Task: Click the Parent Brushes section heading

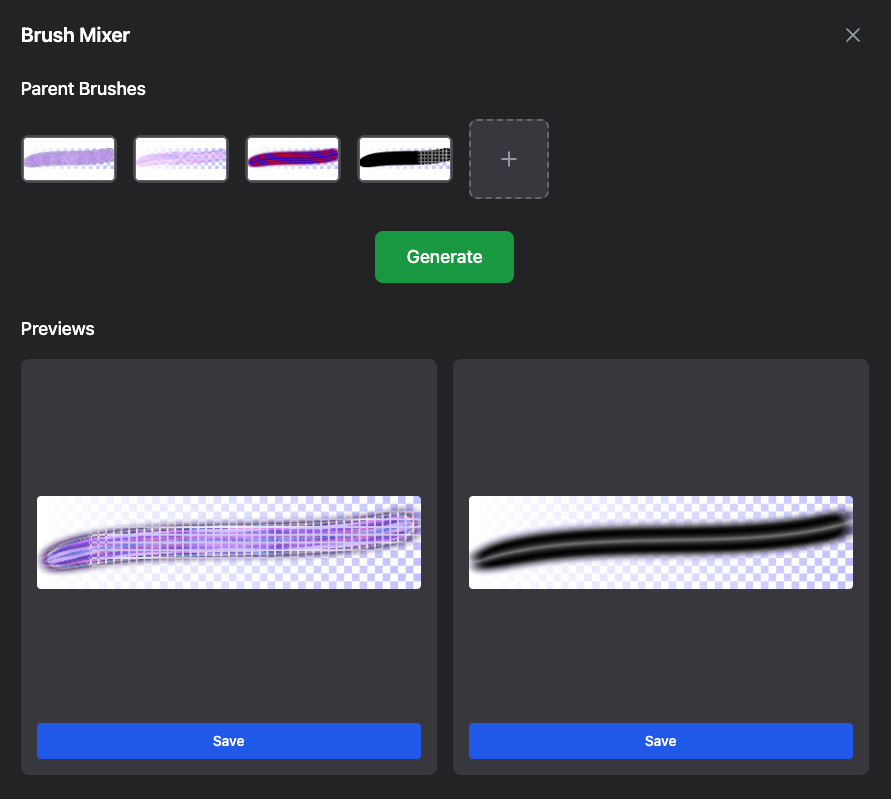Action: pos(83,89)
